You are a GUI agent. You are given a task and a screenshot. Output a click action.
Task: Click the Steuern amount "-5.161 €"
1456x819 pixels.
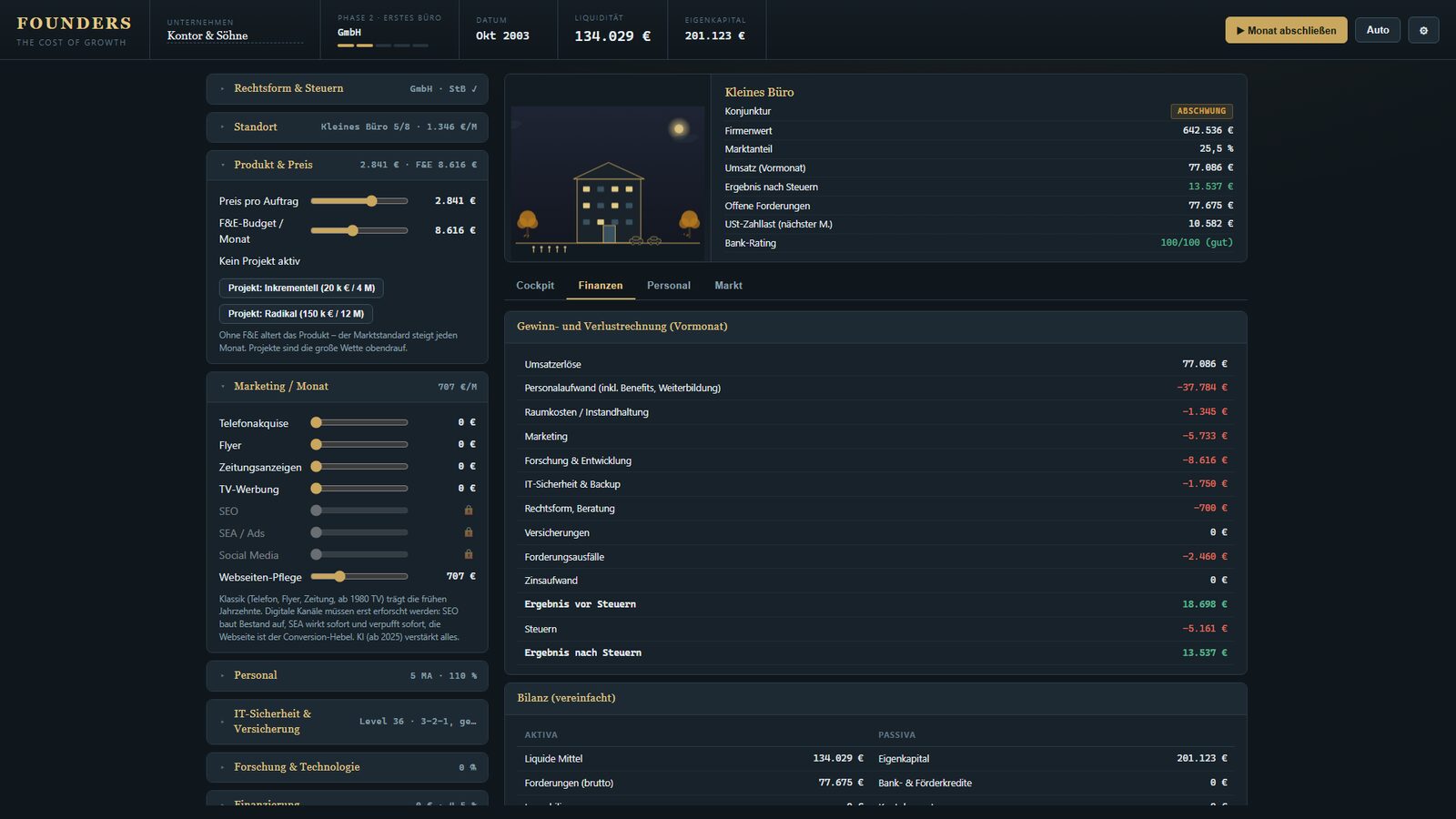point(1204,629)
